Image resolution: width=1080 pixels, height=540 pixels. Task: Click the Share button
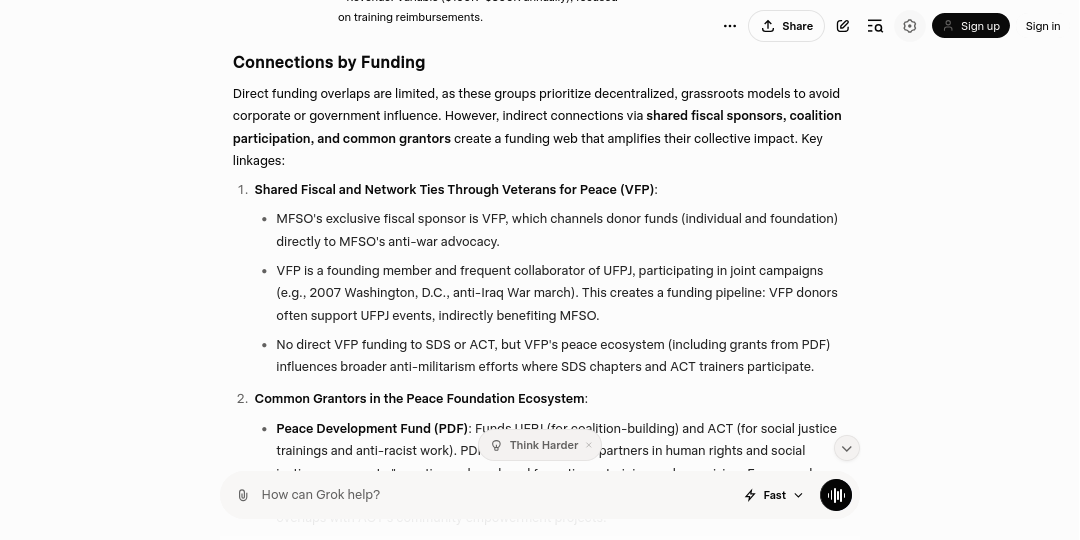[x=786, y=26]
